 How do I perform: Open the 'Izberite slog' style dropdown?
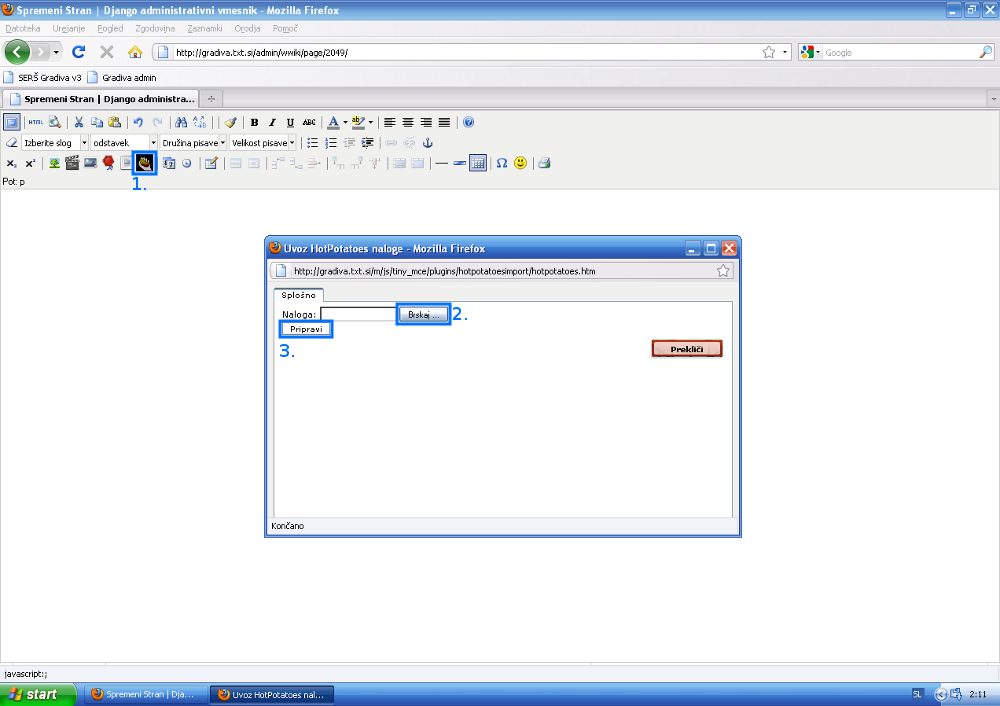point(55,143)
